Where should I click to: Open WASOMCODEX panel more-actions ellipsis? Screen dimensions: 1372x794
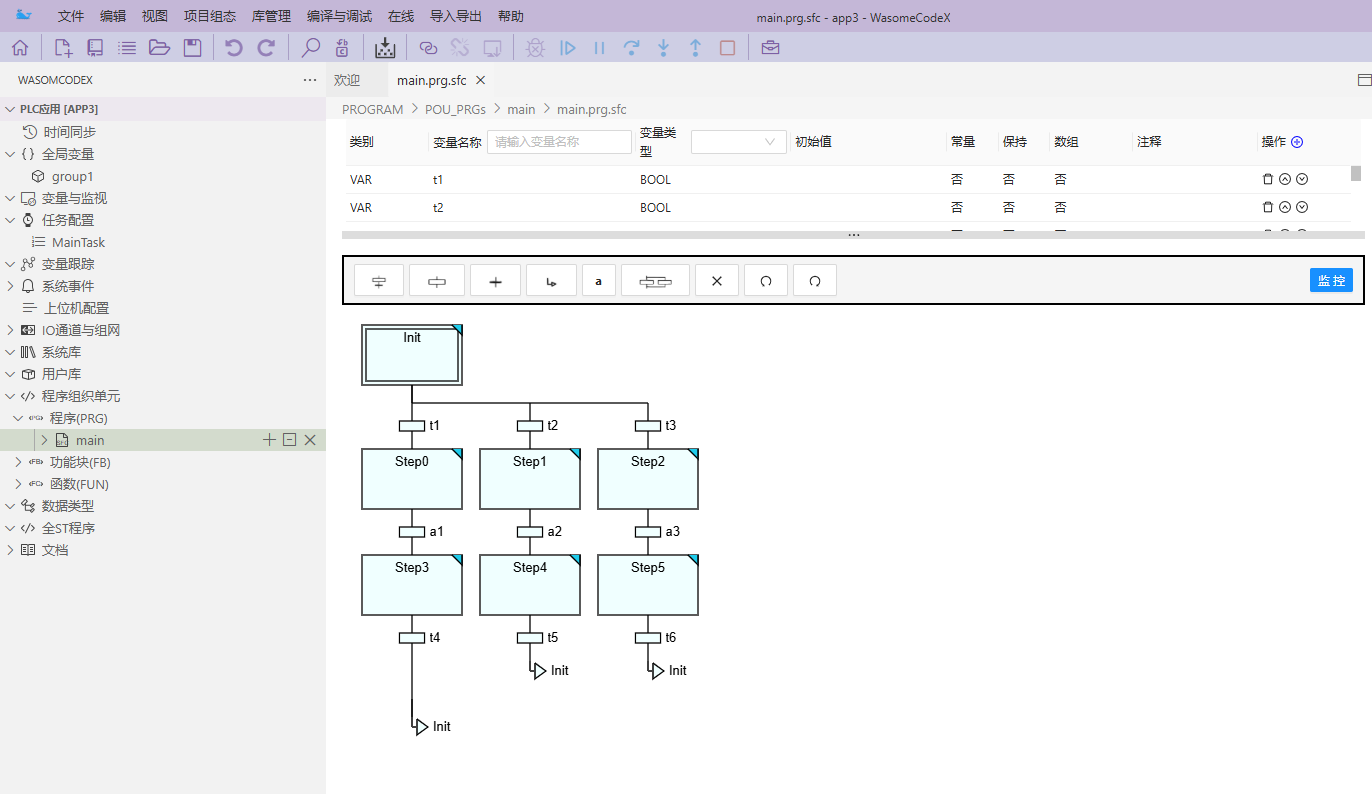tap(310, 80)
